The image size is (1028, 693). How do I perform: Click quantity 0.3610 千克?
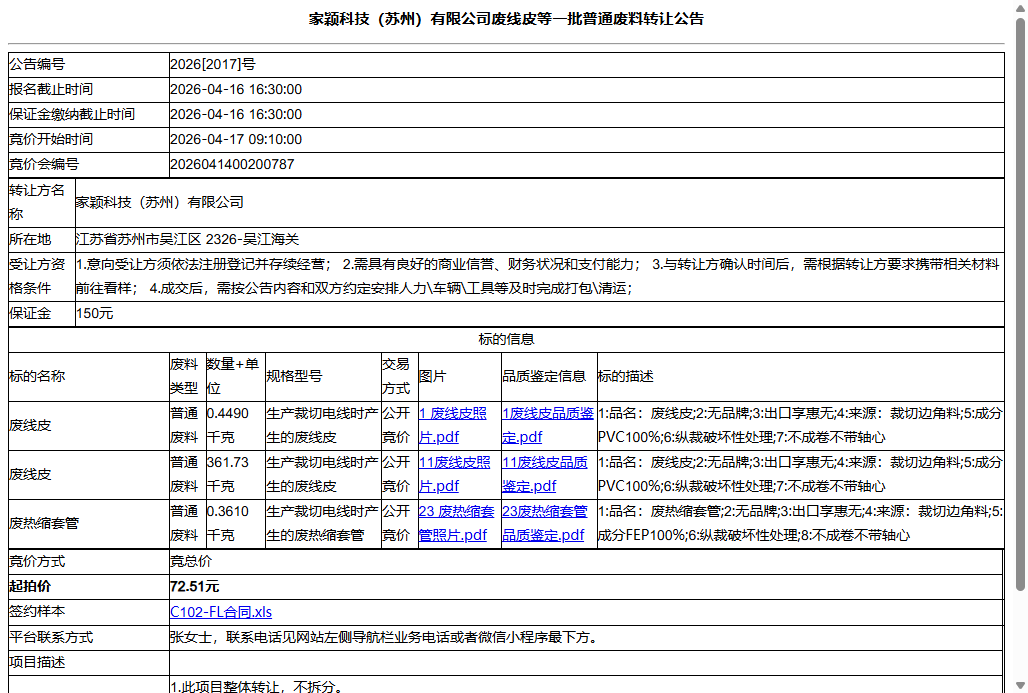pos(227,523)
